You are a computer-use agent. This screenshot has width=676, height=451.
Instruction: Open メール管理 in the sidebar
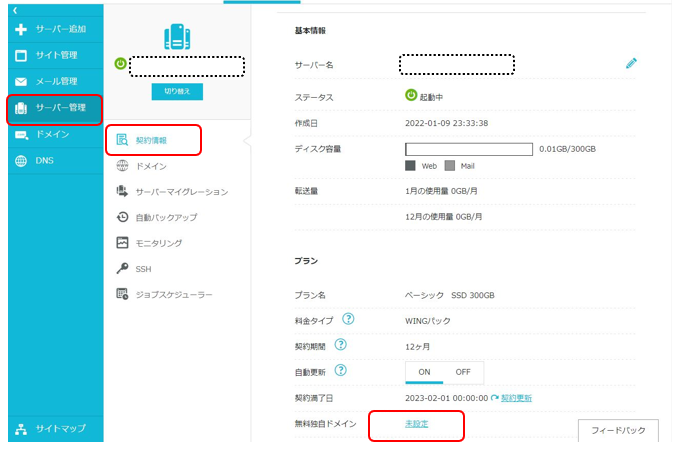[x=56, y=81]
